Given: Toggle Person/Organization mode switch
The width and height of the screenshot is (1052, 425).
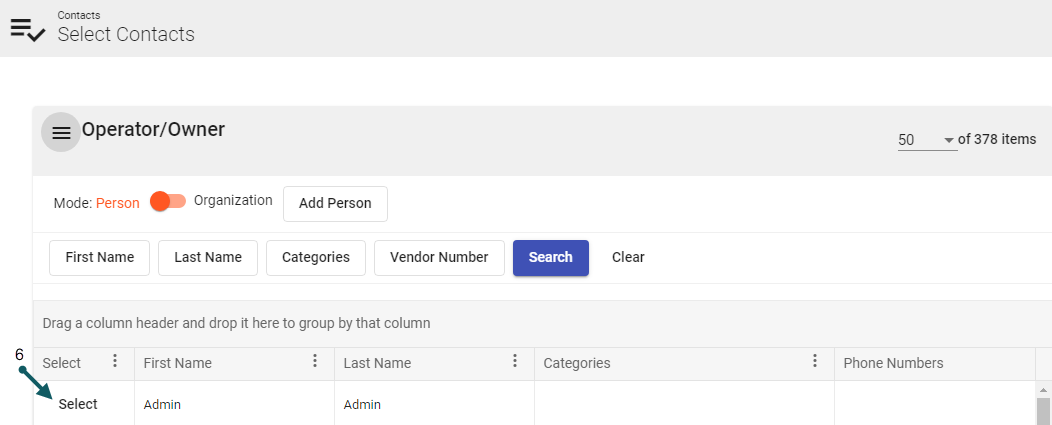Looking at the screenshot, I should click(167, 202).
